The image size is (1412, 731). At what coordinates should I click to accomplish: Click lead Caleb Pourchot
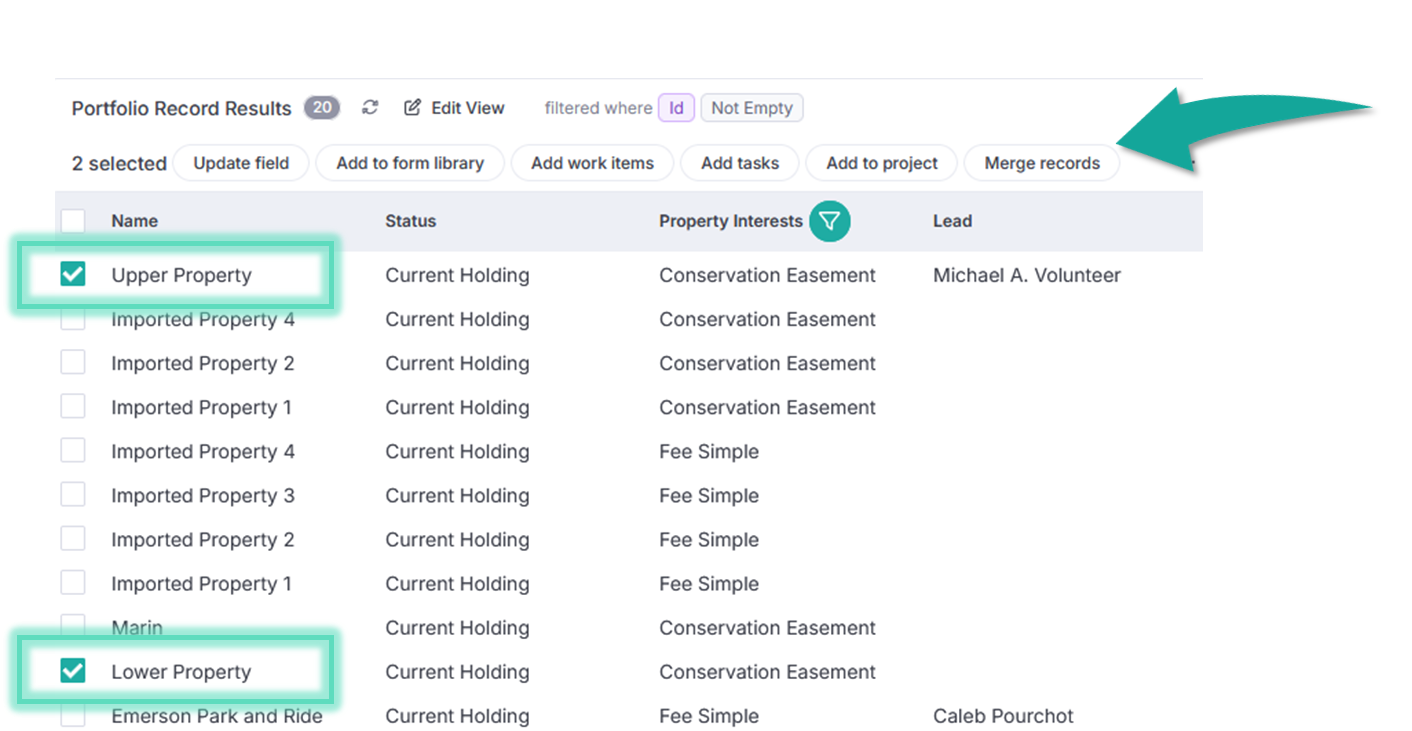(1003, 716)
